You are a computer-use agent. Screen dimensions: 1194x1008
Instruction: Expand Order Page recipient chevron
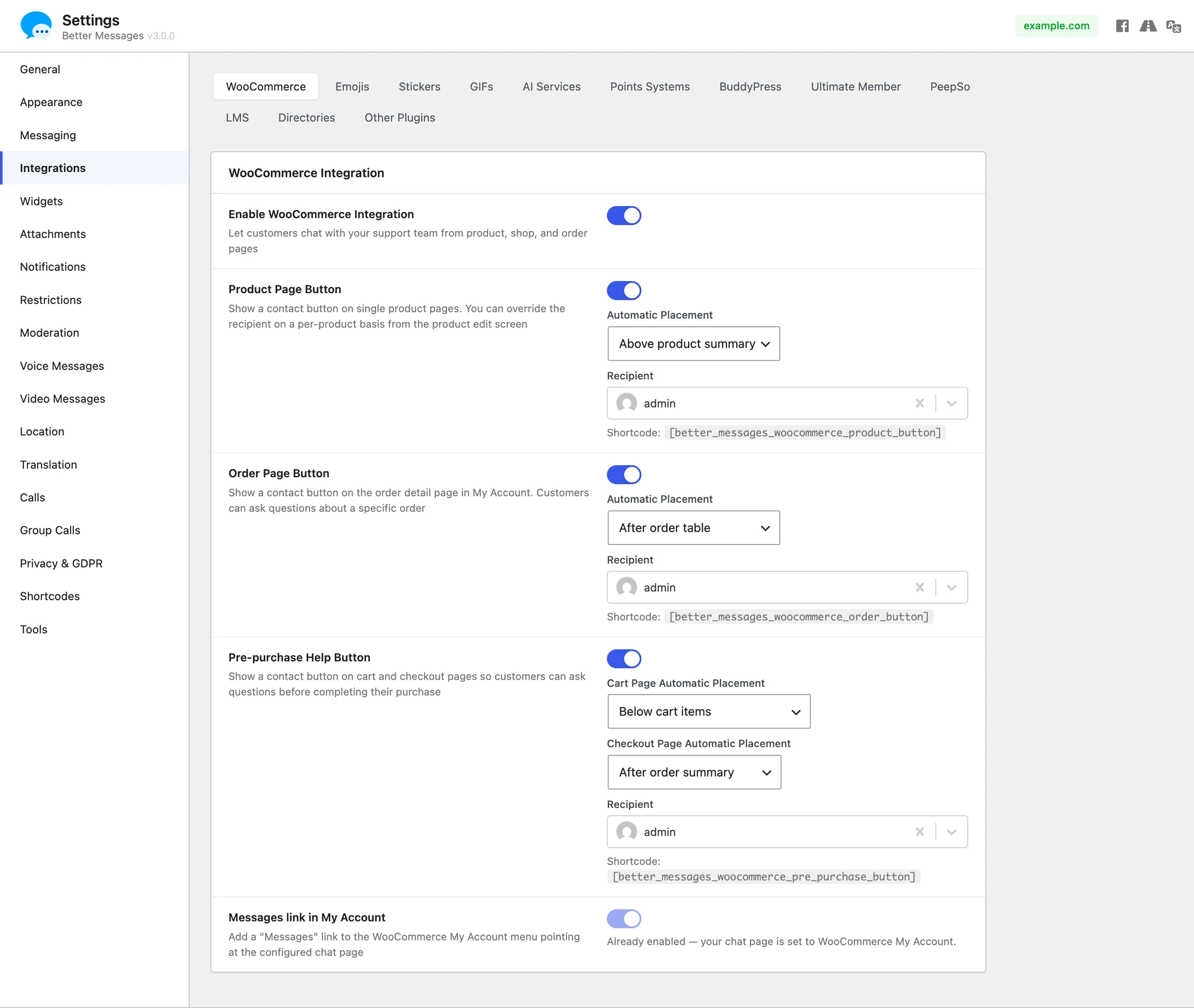[952, 588]
